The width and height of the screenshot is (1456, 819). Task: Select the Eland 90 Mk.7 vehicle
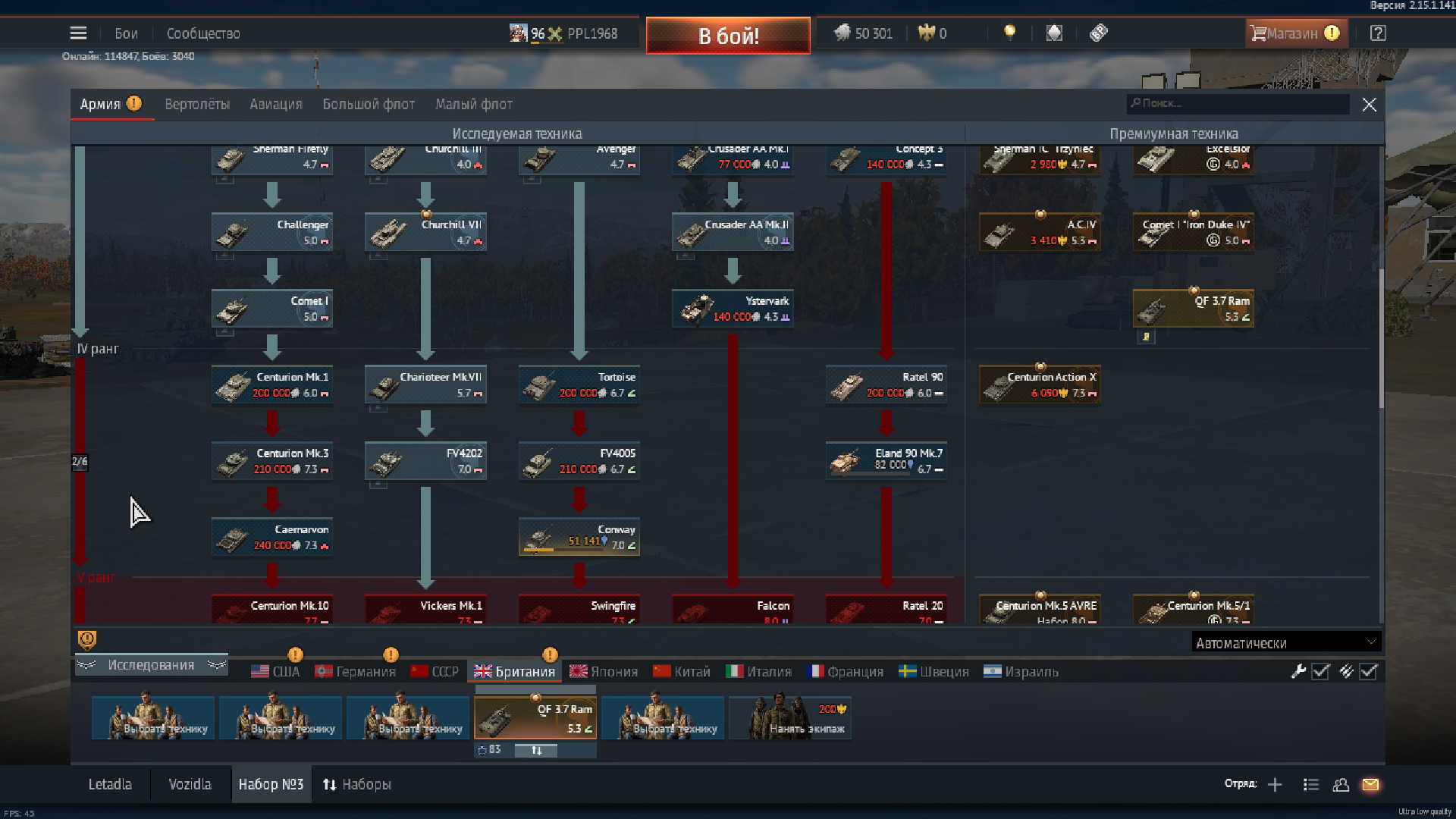tap(886, 461)
